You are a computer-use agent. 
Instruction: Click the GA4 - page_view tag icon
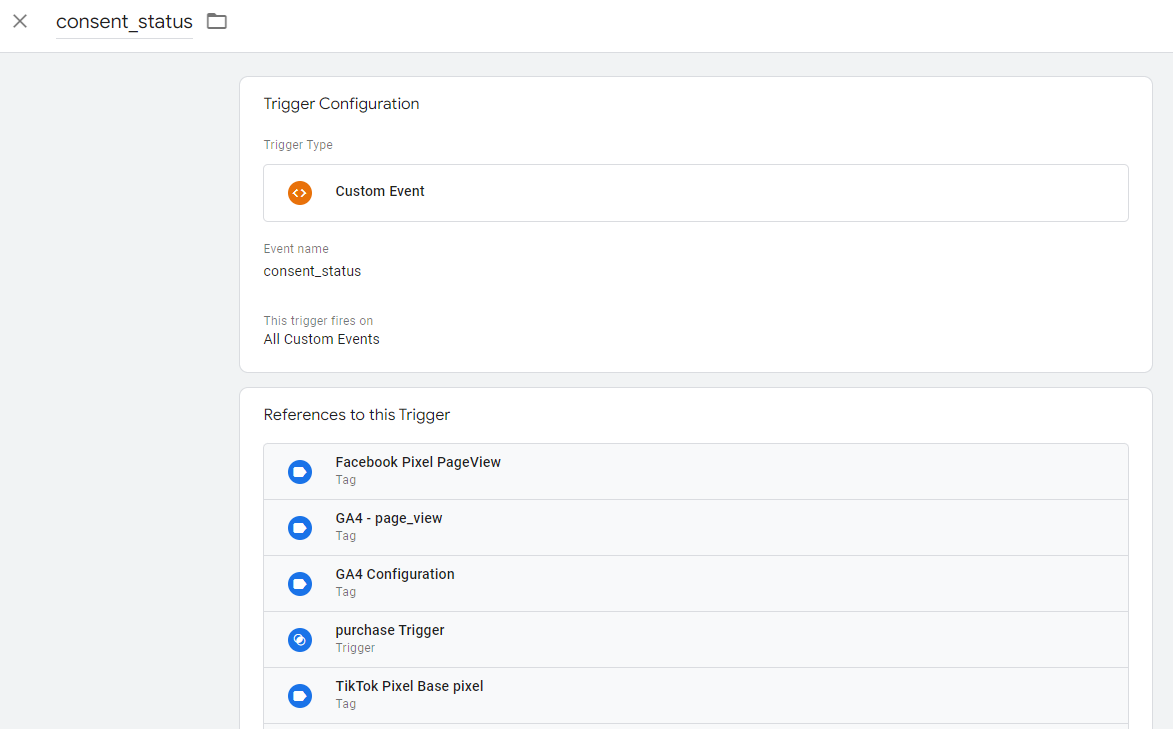[300, 528]
